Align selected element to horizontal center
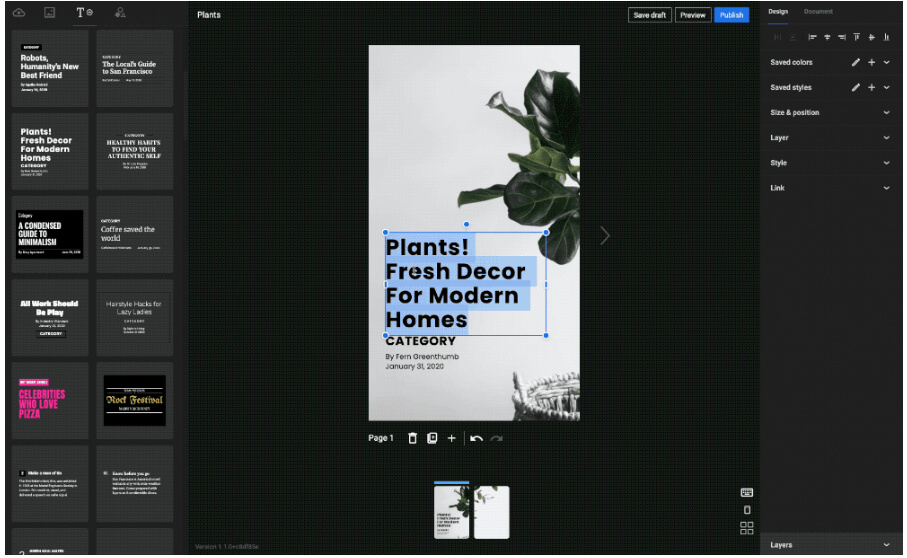Viewport: 907px width, 558px height. 827,37
